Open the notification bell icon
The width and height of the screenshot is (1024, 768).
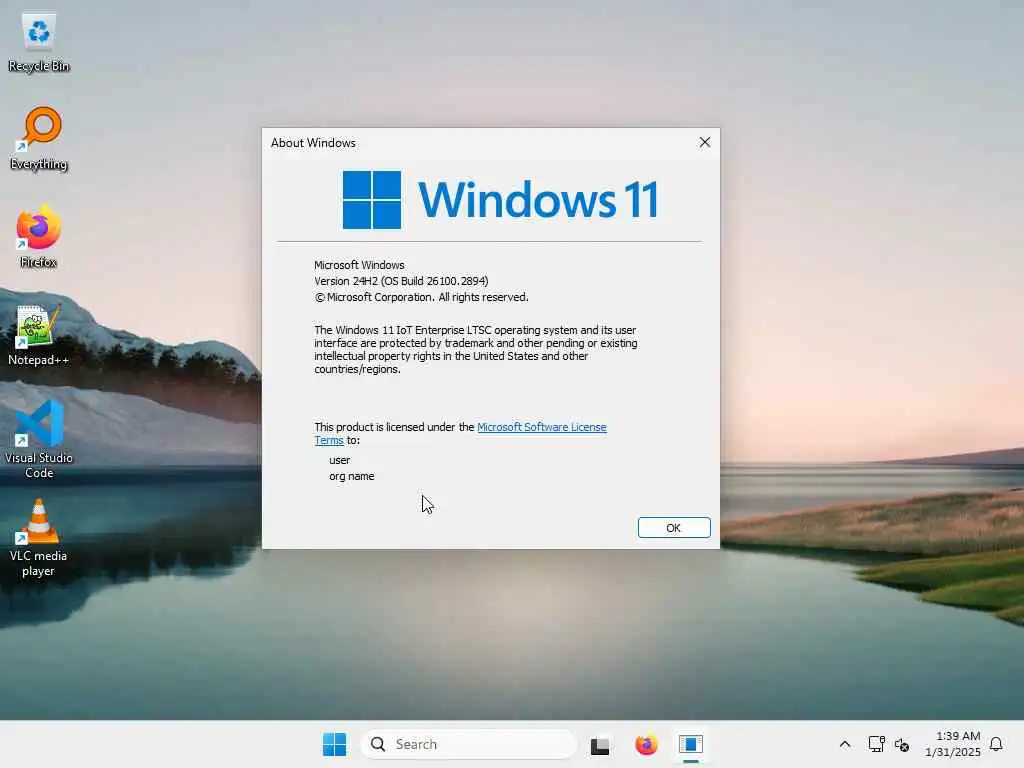coord(996,744)
